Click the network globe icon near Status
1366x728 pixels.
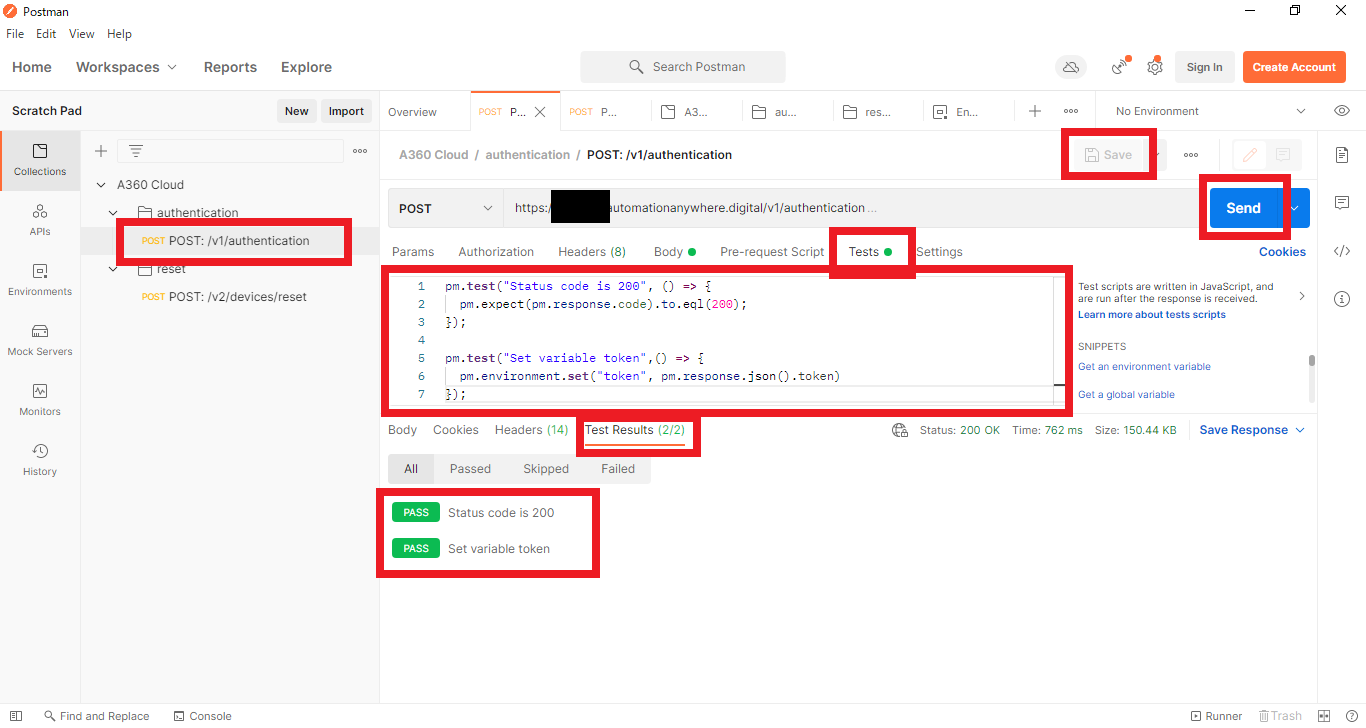tap(900, 430)
